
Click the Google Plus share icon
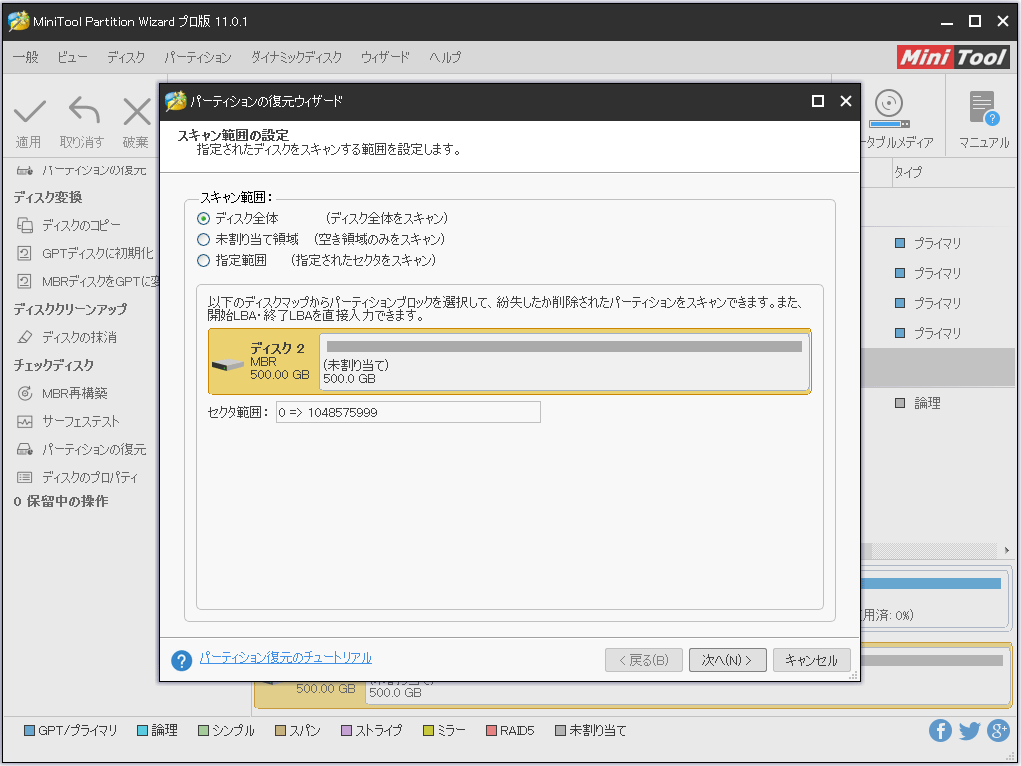[x=998, y=731]
